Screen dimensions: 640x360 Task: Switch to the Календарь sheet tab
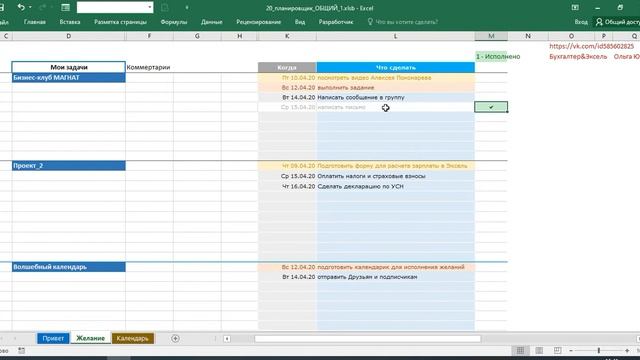pos(133,338)
